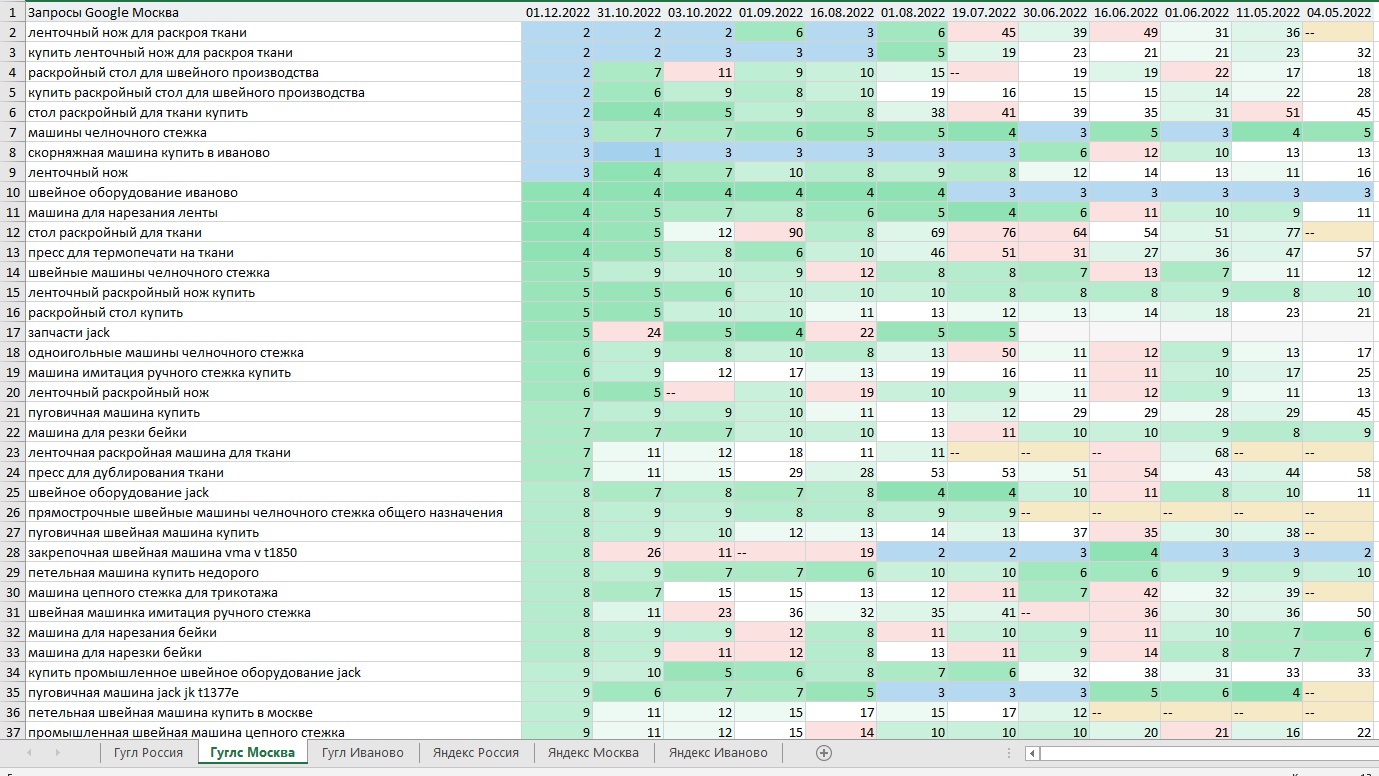Switch to the Гугл Россия sheet tab
The image size is (1379, 776).
tap(149, 753)
